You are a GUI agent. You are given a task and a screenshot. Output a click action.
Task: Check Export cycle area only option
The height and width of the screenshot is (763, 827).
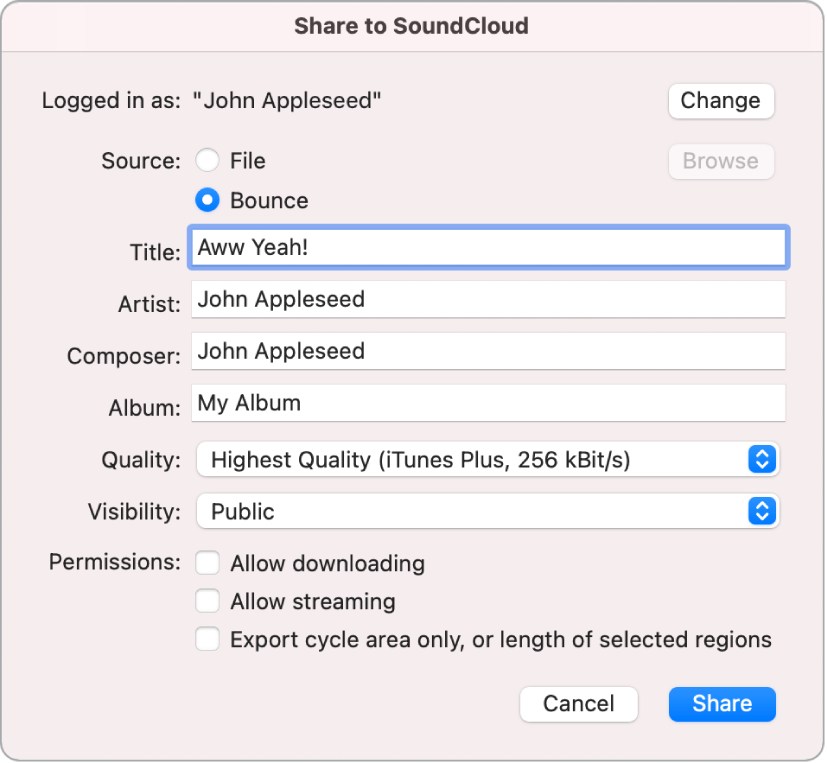click(207, 639)
